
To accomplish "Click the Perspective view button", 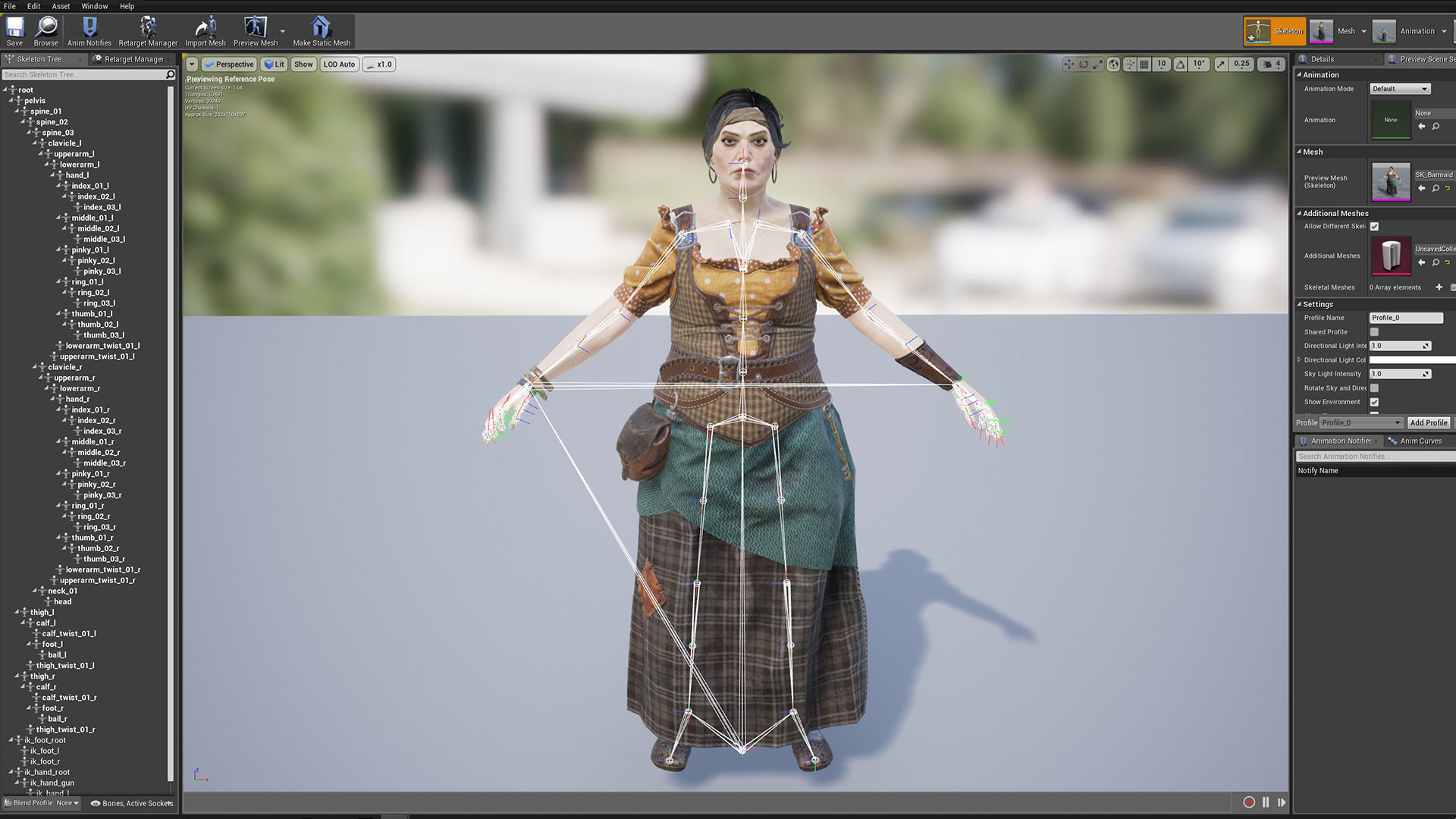I will (x=229, y=64).
